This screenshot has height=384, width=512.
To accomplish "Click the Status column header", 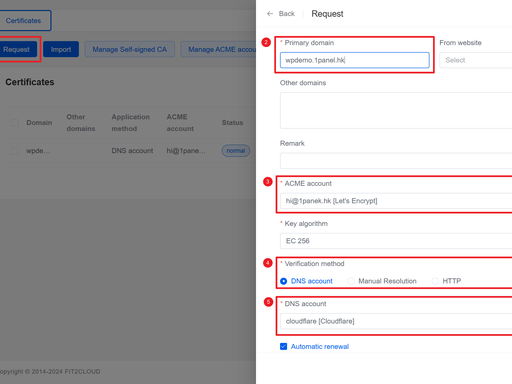I will [232, 123].
